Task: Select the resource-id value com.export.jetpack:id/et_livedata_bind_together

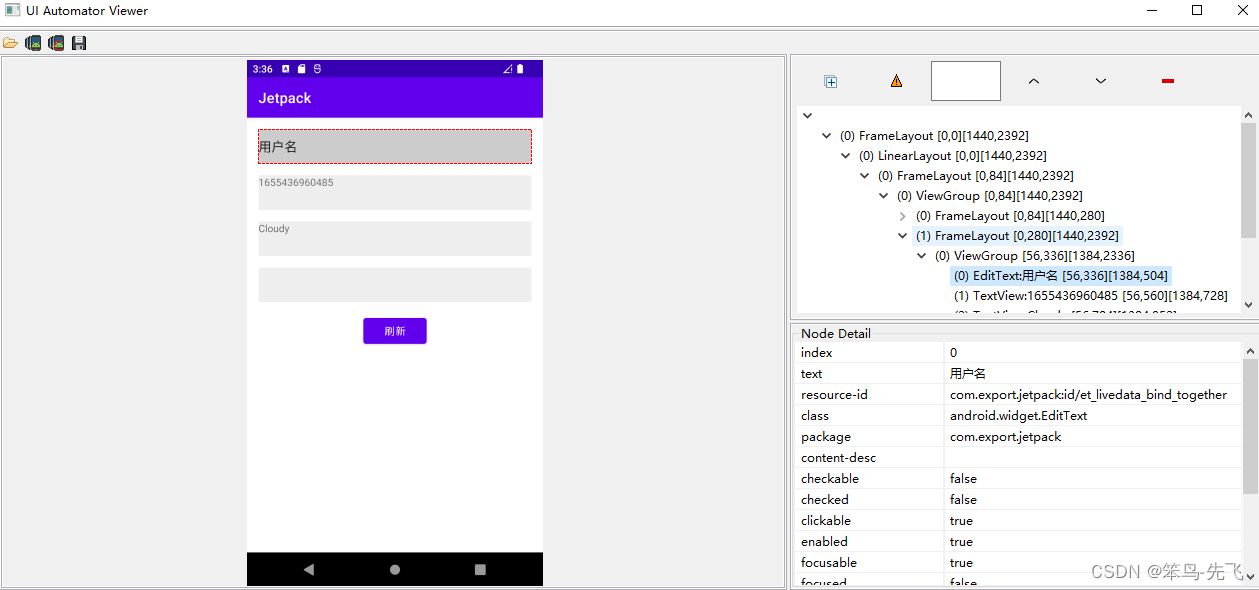Action: pos(1088,395)
